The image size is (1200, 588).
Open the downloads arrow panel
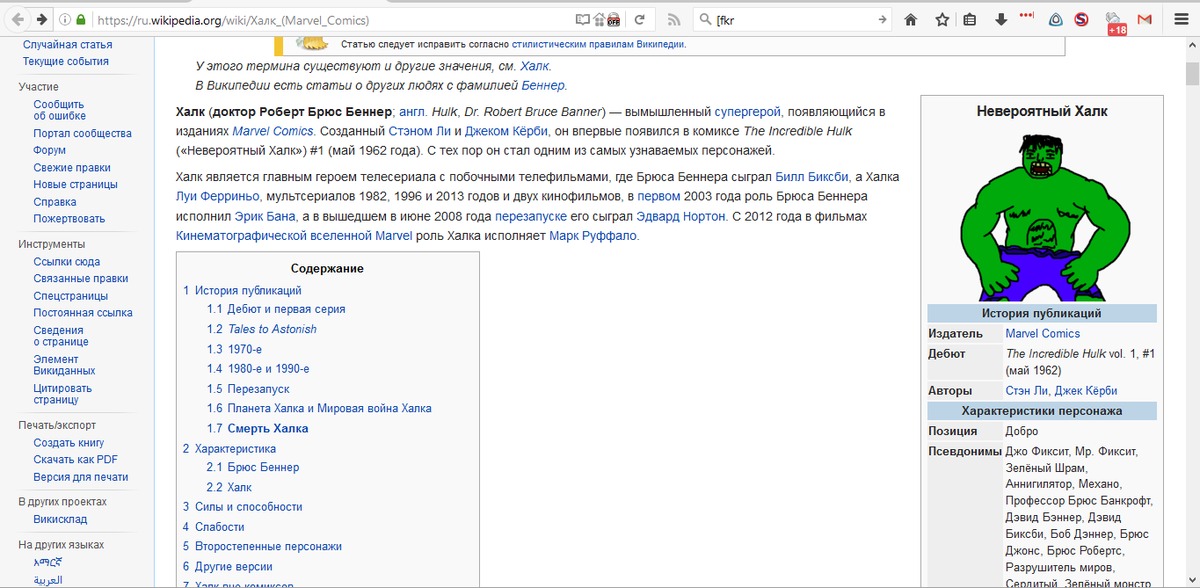tap(1000, 19)
